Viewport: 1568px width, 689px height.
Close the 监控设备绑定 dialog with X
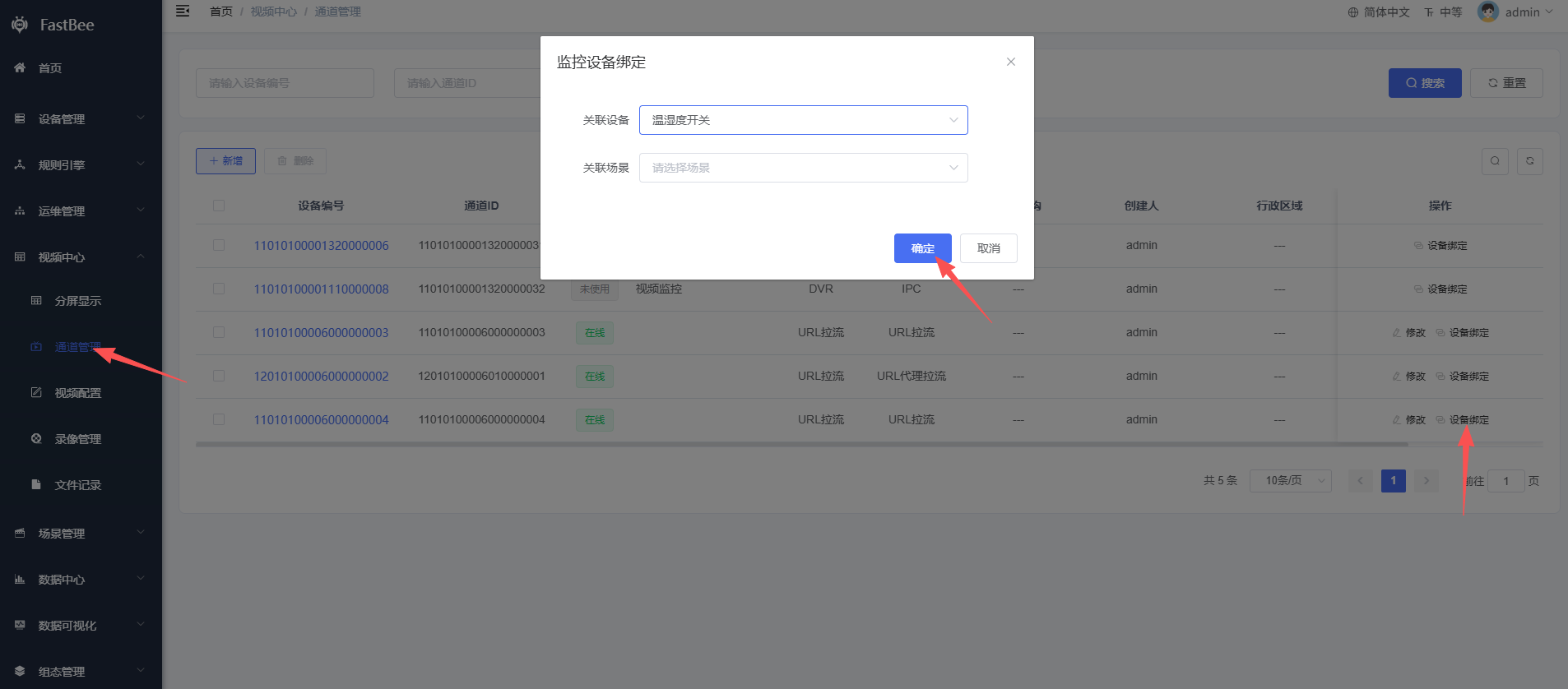point(1010,62)
